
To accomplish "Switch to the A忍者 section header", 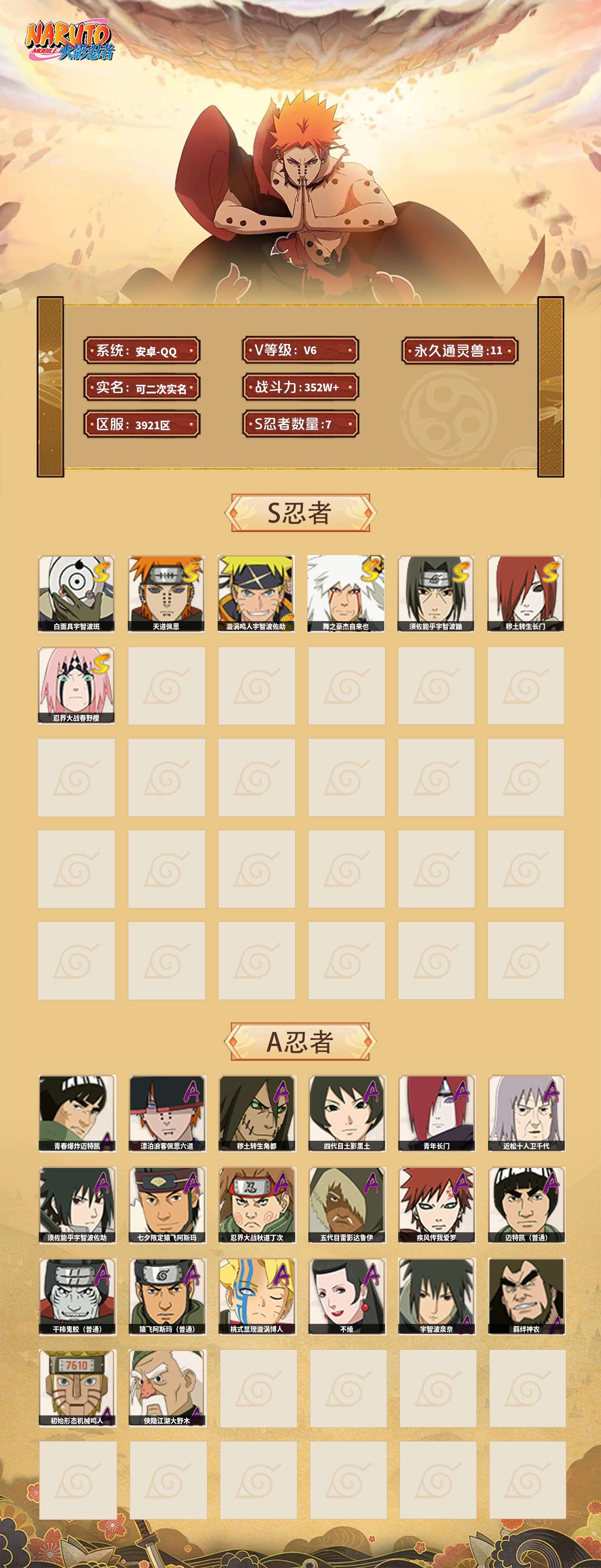I will pyautogui.click(x=300, y=1041).
